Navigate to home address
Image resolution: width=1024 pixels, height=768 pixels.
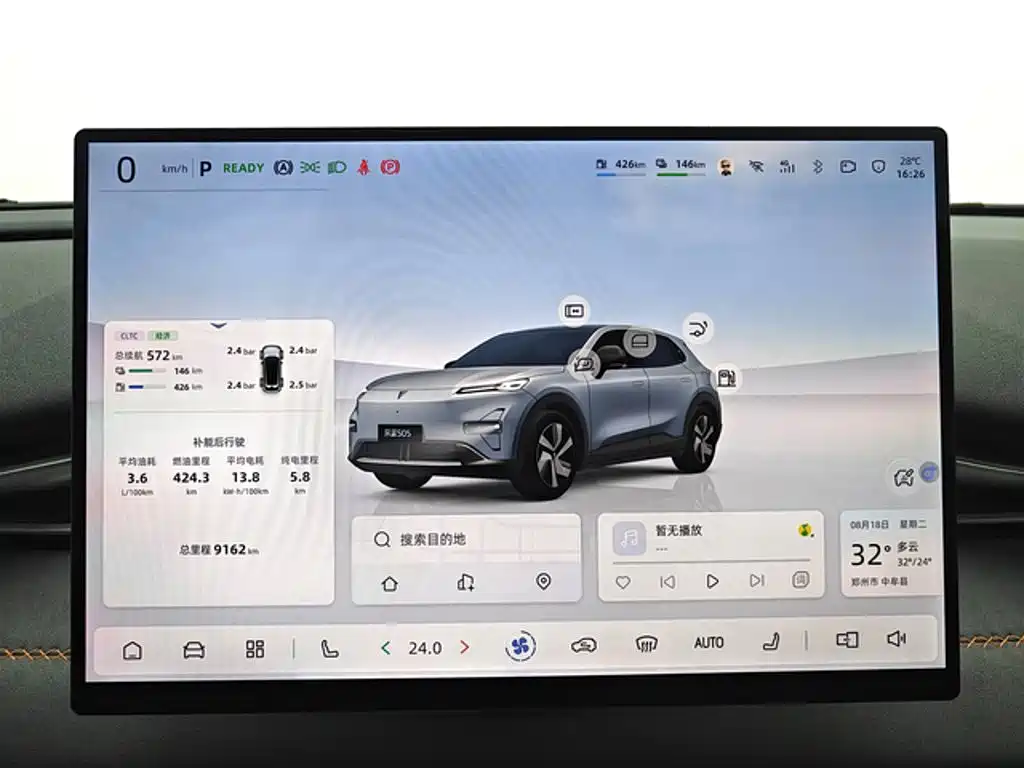click(390, 583)
